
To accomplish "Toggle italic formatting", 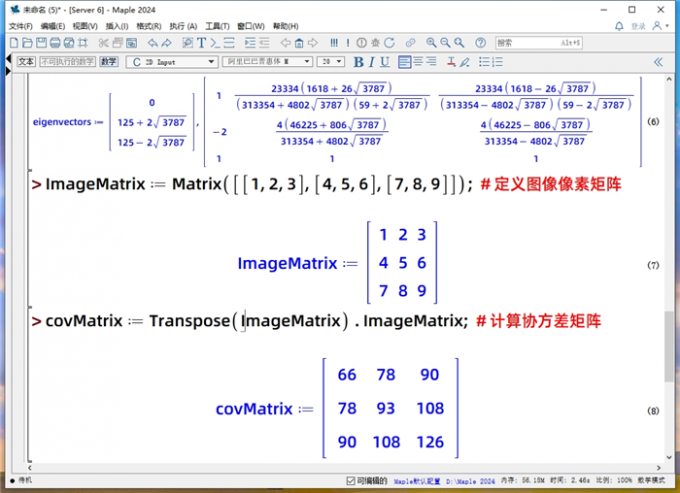I will tap(372, 62).
